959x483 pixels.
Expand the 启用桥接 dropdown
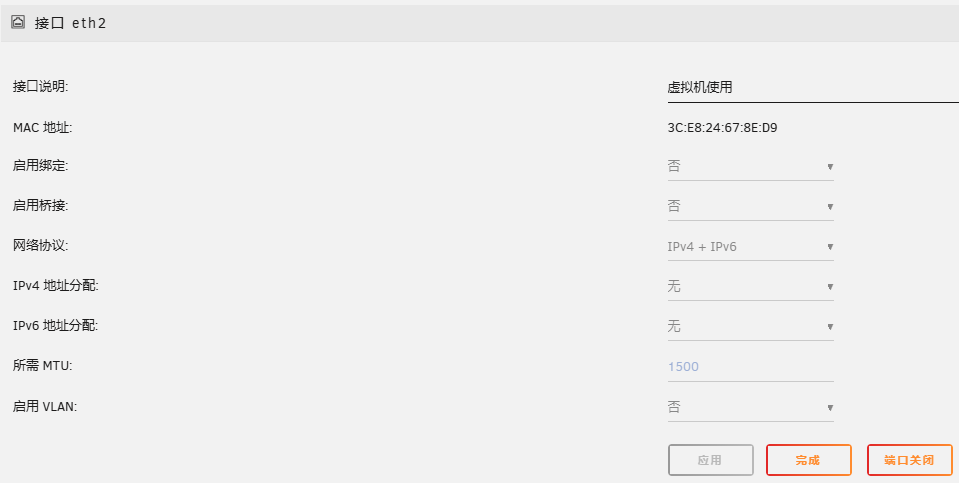[x=750, y=206]
